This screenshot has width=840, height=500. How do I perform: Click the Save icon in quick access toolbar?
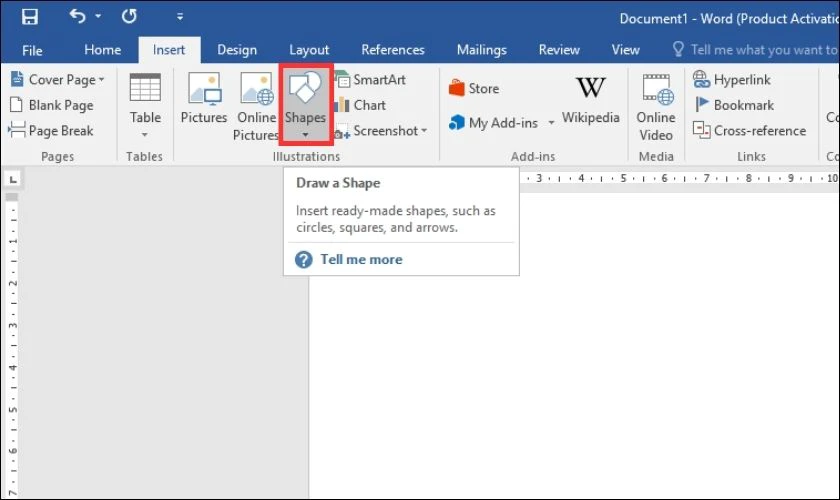29,17
